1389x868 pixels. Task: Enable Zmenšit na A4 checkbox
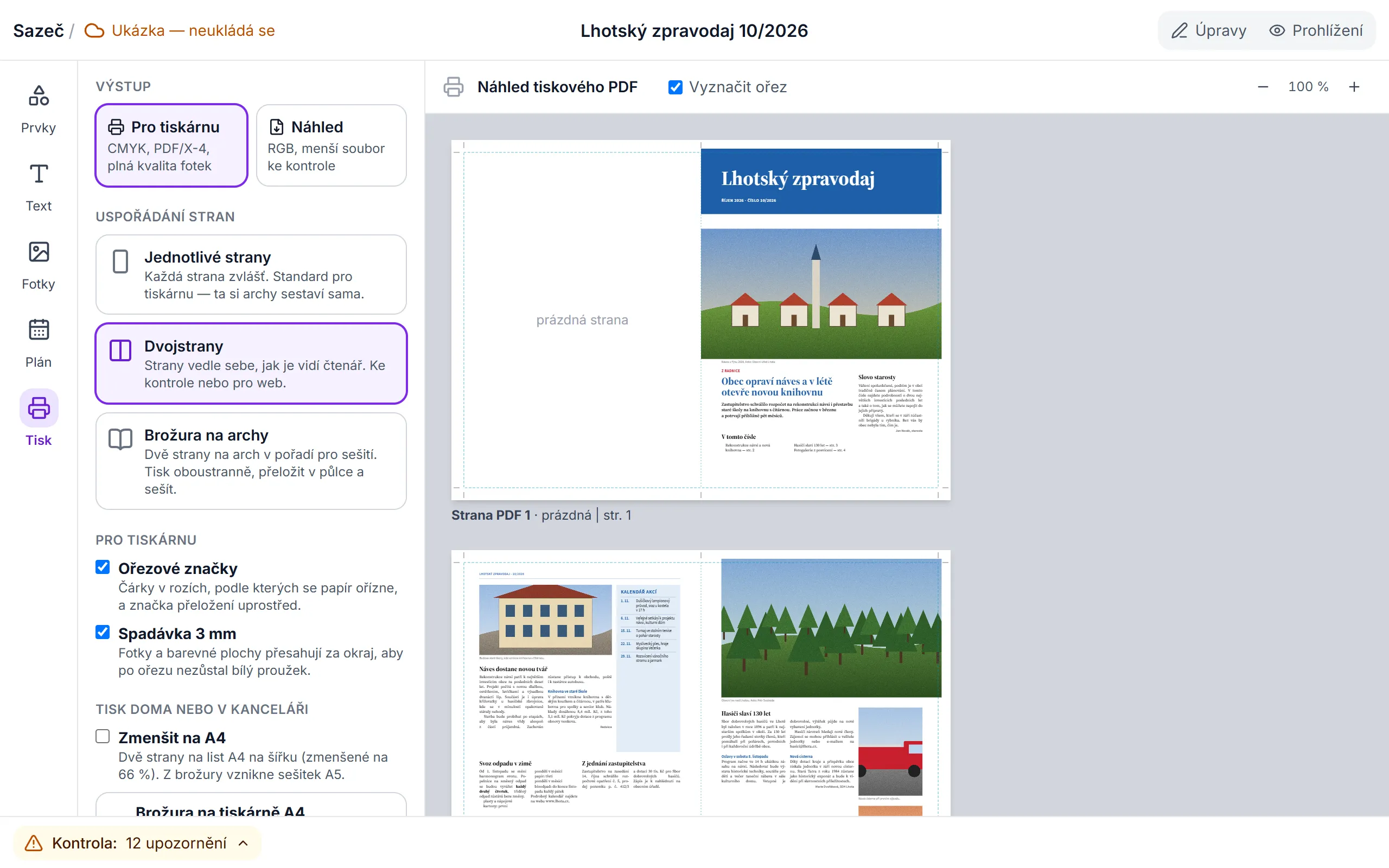[103, 737]
